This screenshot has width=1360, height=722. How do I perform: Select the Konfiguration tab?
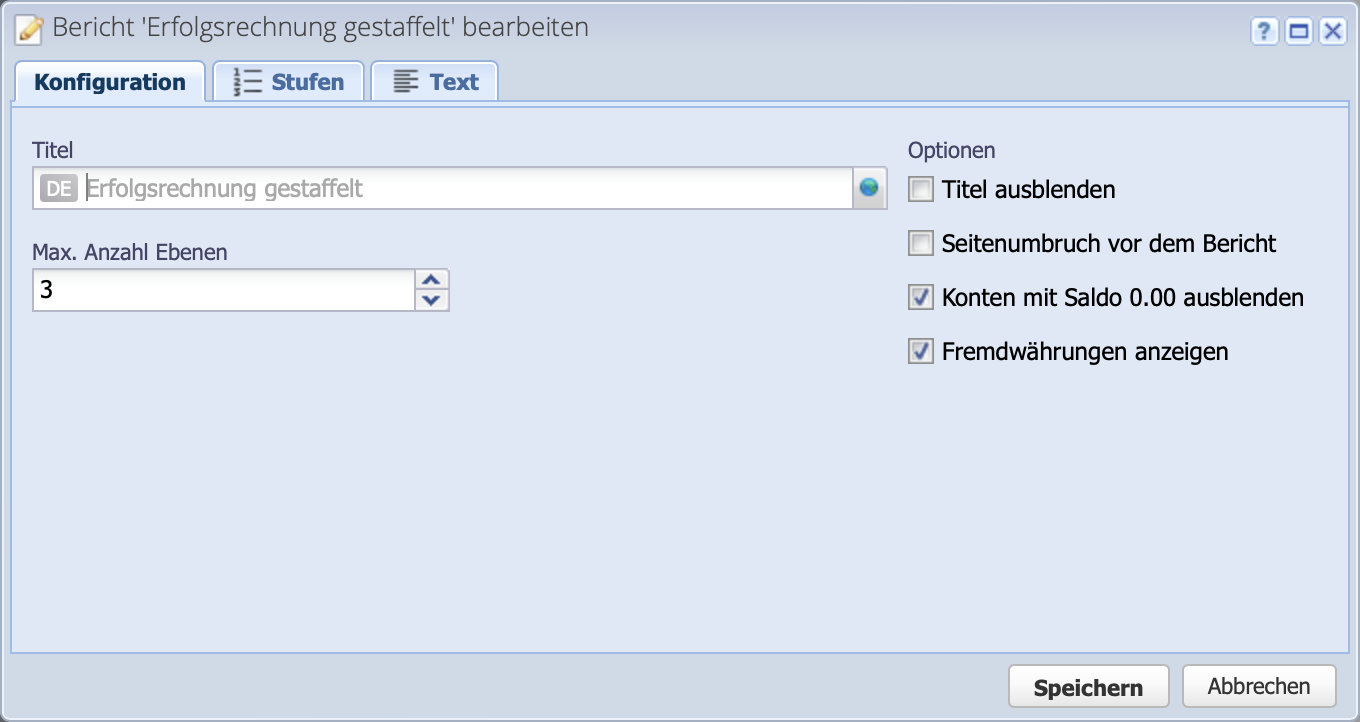110,80
